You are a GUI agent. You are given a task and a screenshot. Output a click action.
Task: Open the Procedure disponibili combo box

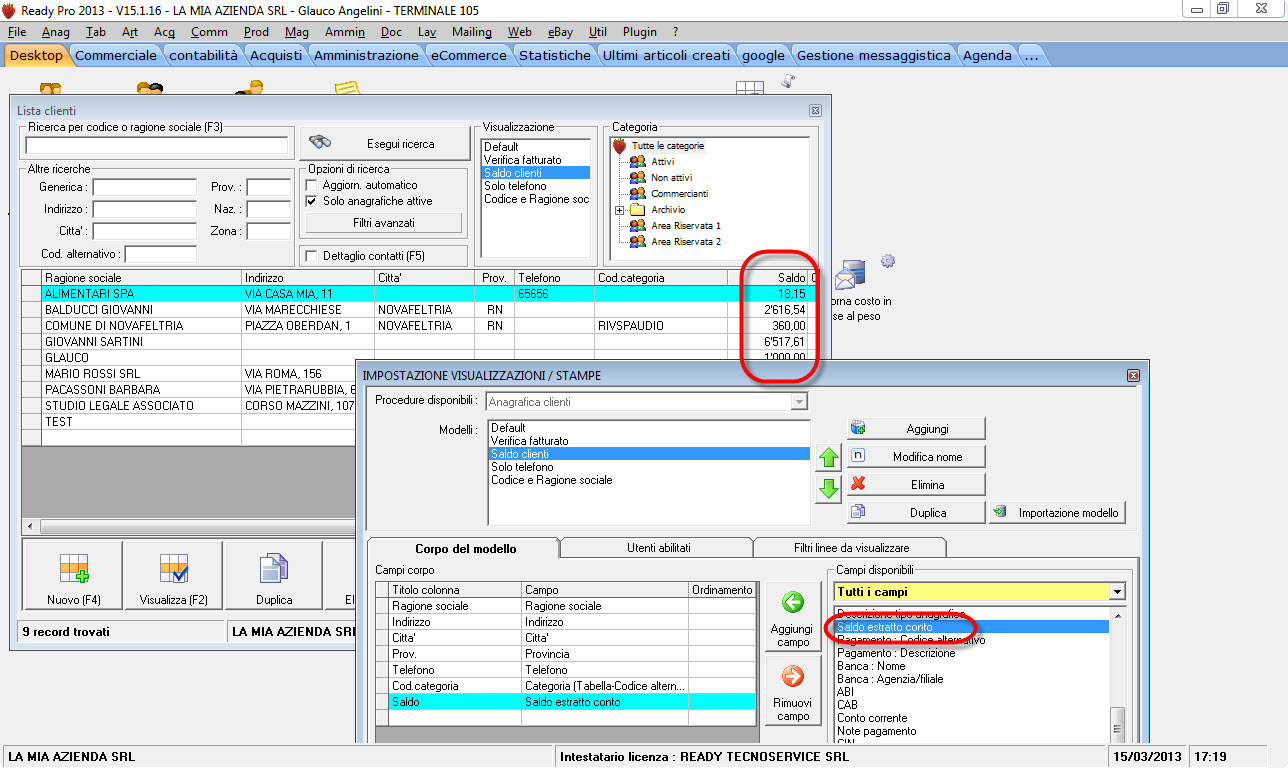[798, 401]
